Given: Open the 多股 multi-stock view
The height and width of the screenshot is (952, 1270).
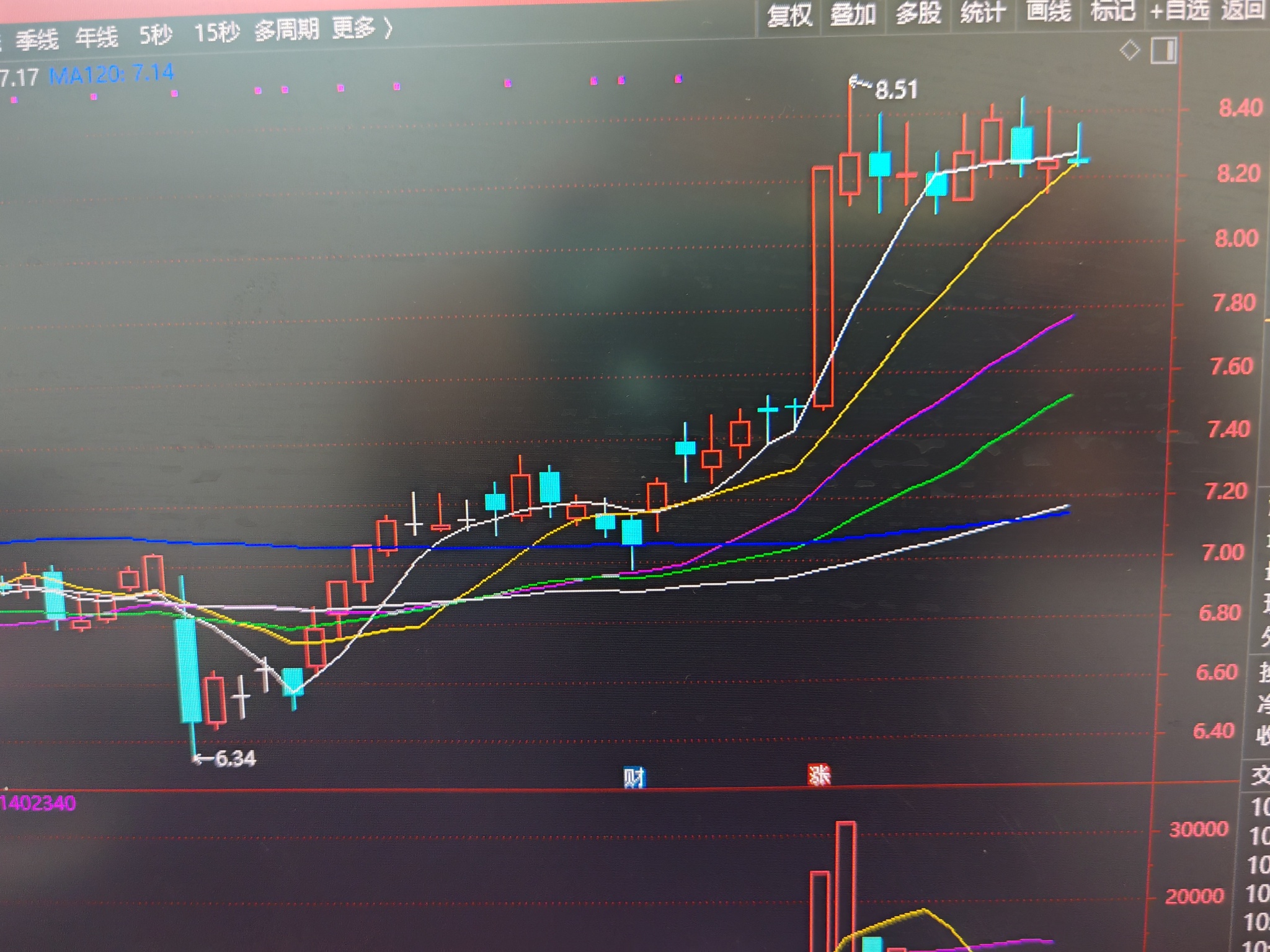Looking at the screenshot, I should pyautogui.click(x=918, y=12).
